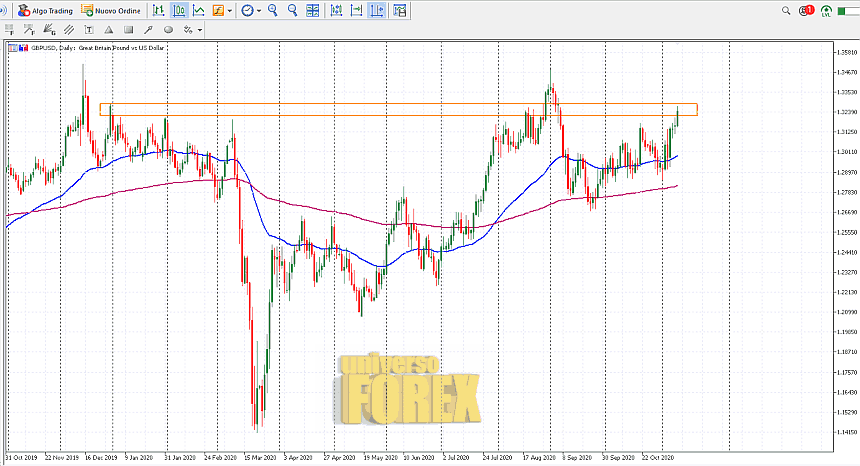Toggle chart auto scroll
The width and height of the screenshot is (860, 466).
click(355, 10)
